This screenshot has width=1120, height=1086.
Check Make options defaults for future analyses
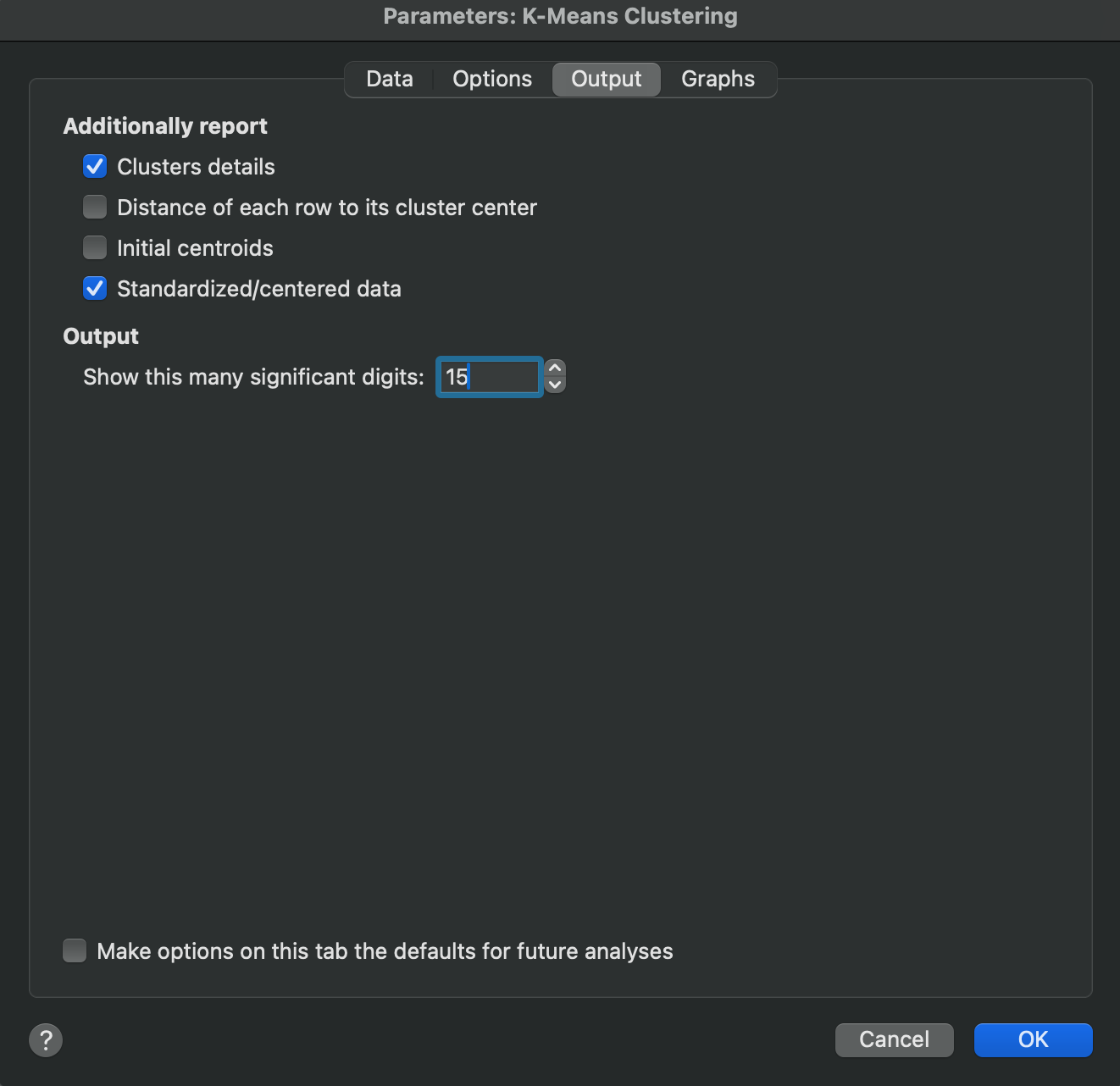[75, 951]
